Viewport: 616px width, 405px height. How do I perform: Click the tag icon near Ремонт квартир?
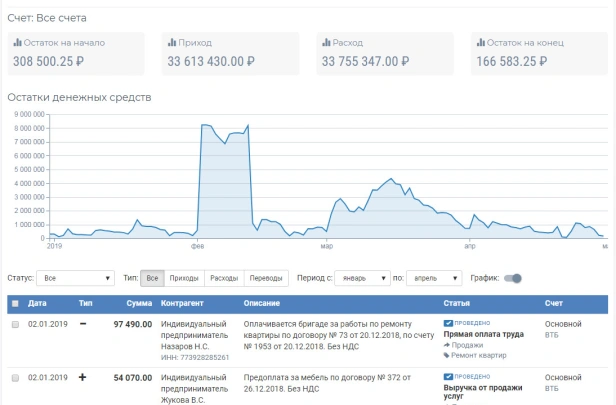[446, 356]
